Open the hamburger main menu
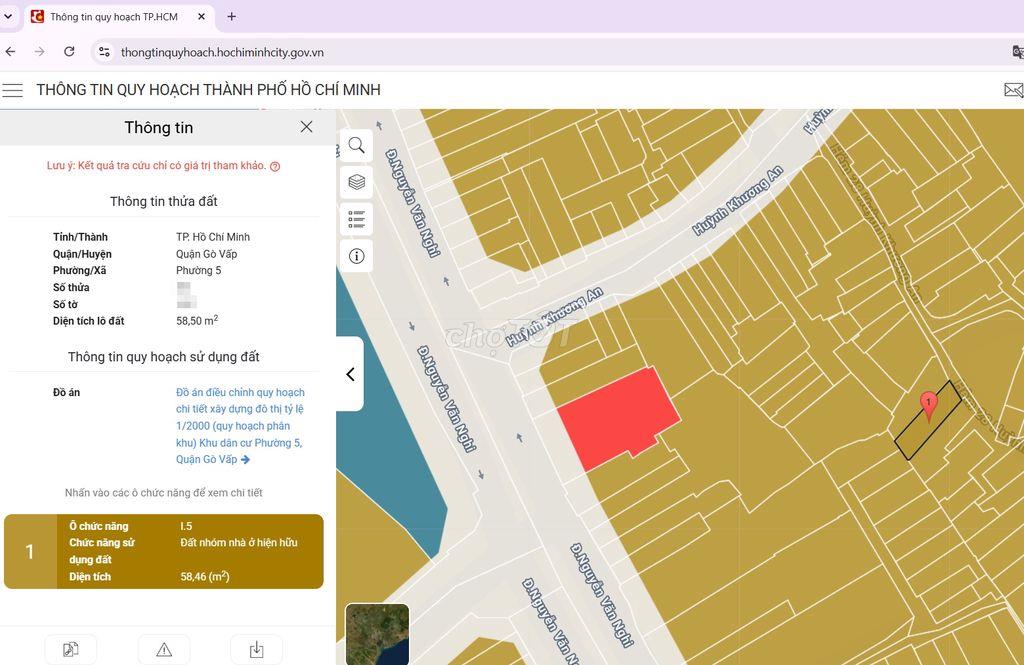1024x665 pixels. click(x=12, y=90)
